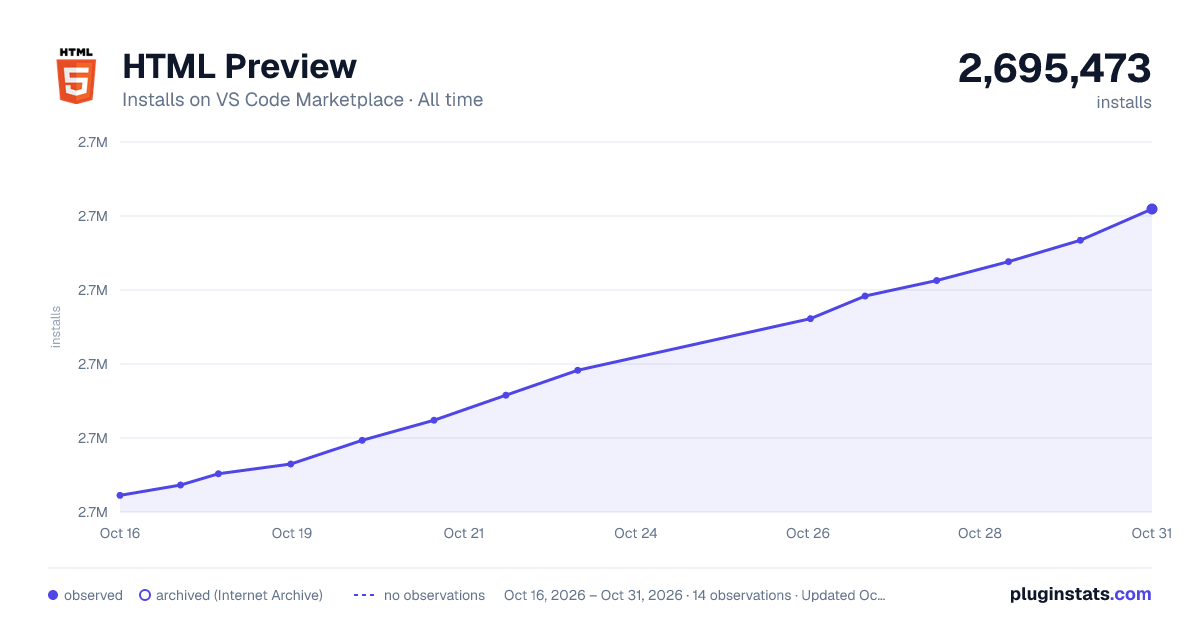
Task: Click the hollow 'archived' legend circle
Action: pyautogui.click(x=145, y=595)
